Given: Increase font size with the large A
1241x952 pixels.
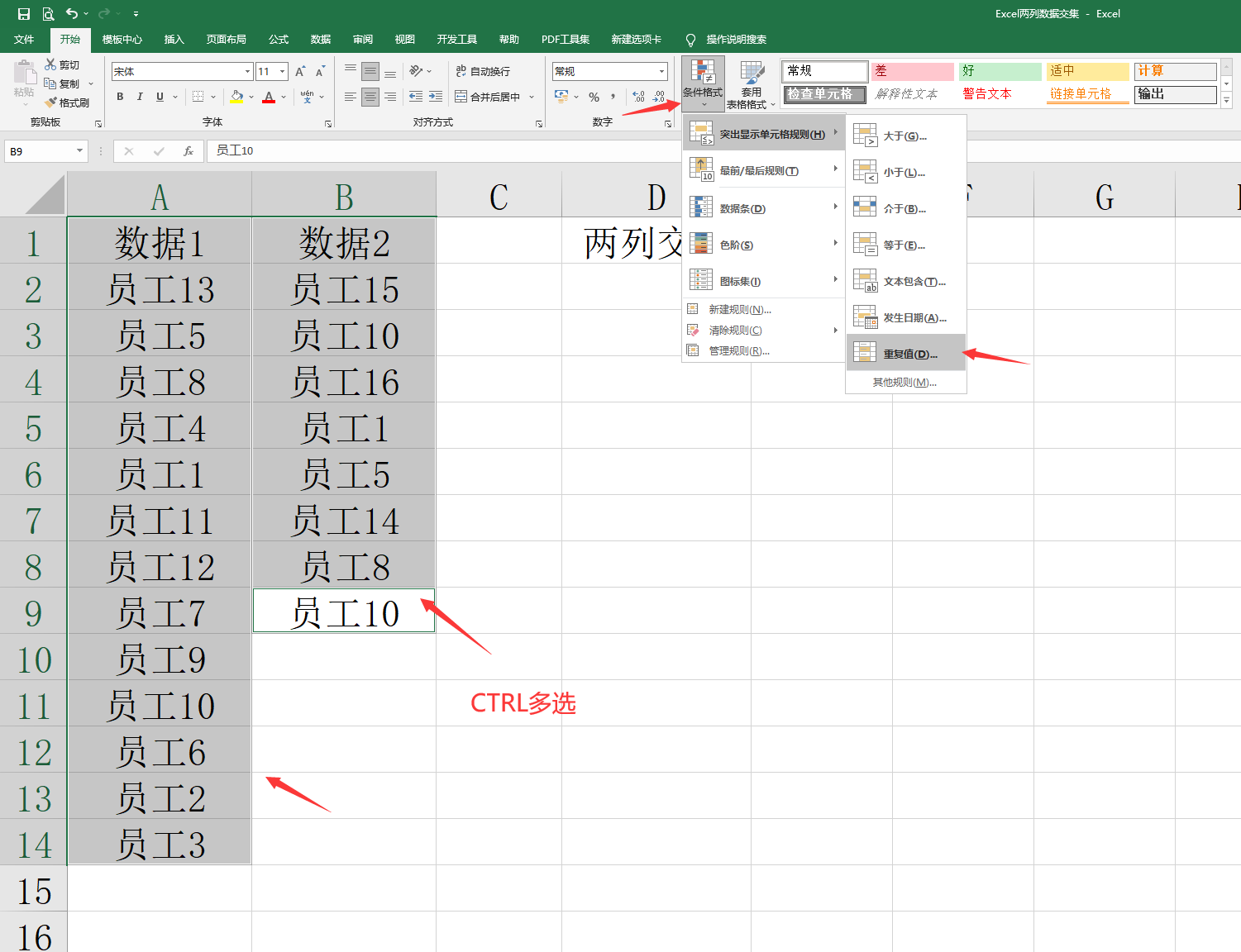Looking at the screenshot, I should tap(300, 71).
